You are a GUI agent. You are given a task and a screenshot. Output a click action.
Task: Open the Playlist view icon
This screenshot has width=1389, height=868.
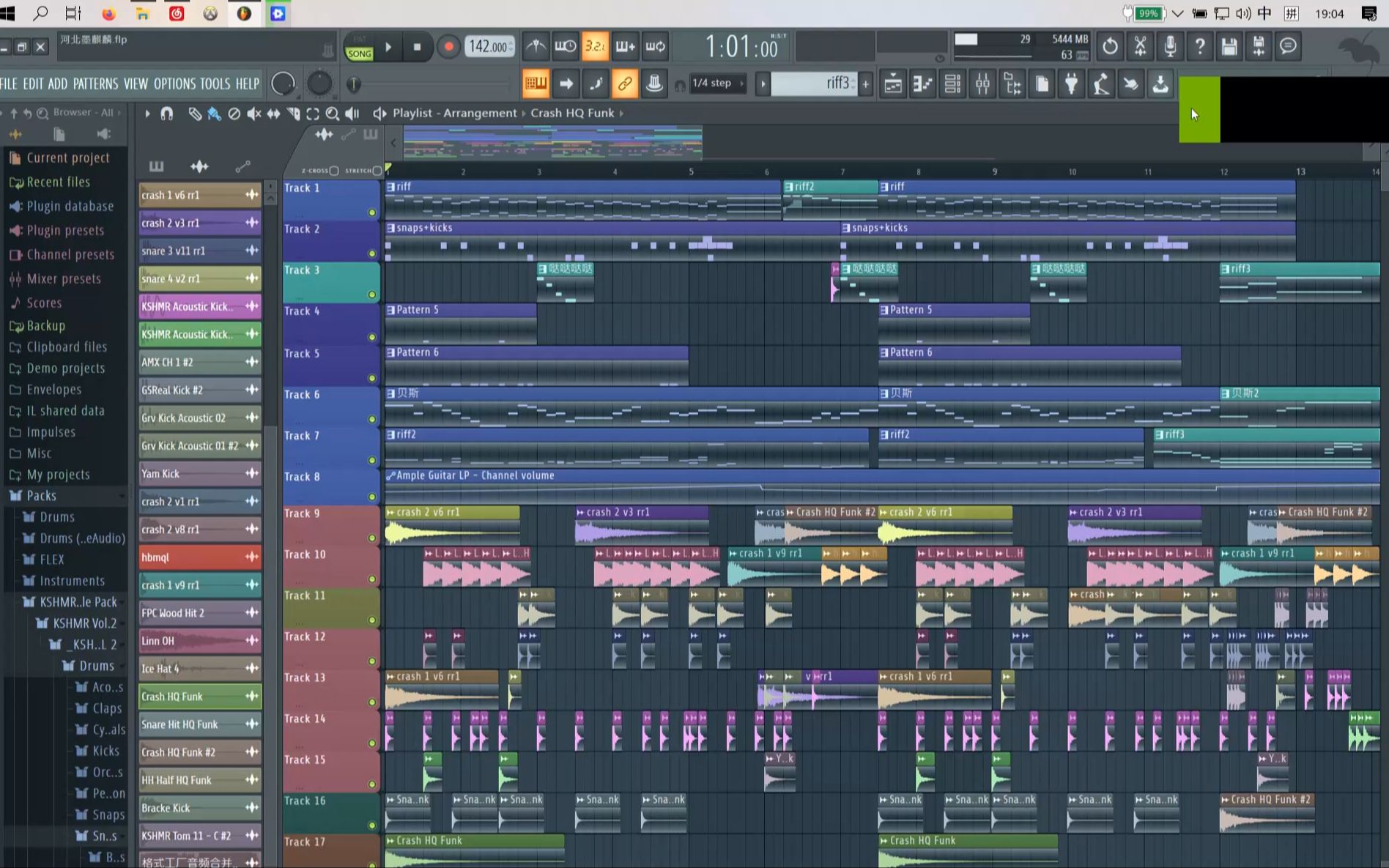click(893, 84)
